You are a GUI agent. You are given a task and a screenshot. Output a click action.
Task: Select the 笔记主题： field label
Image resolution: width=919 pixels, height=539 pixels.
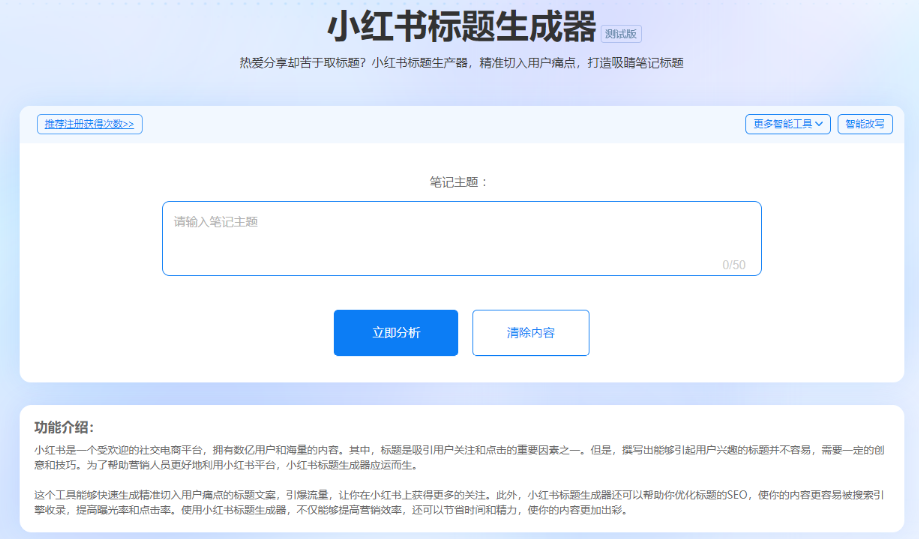[x=459, y=182]
